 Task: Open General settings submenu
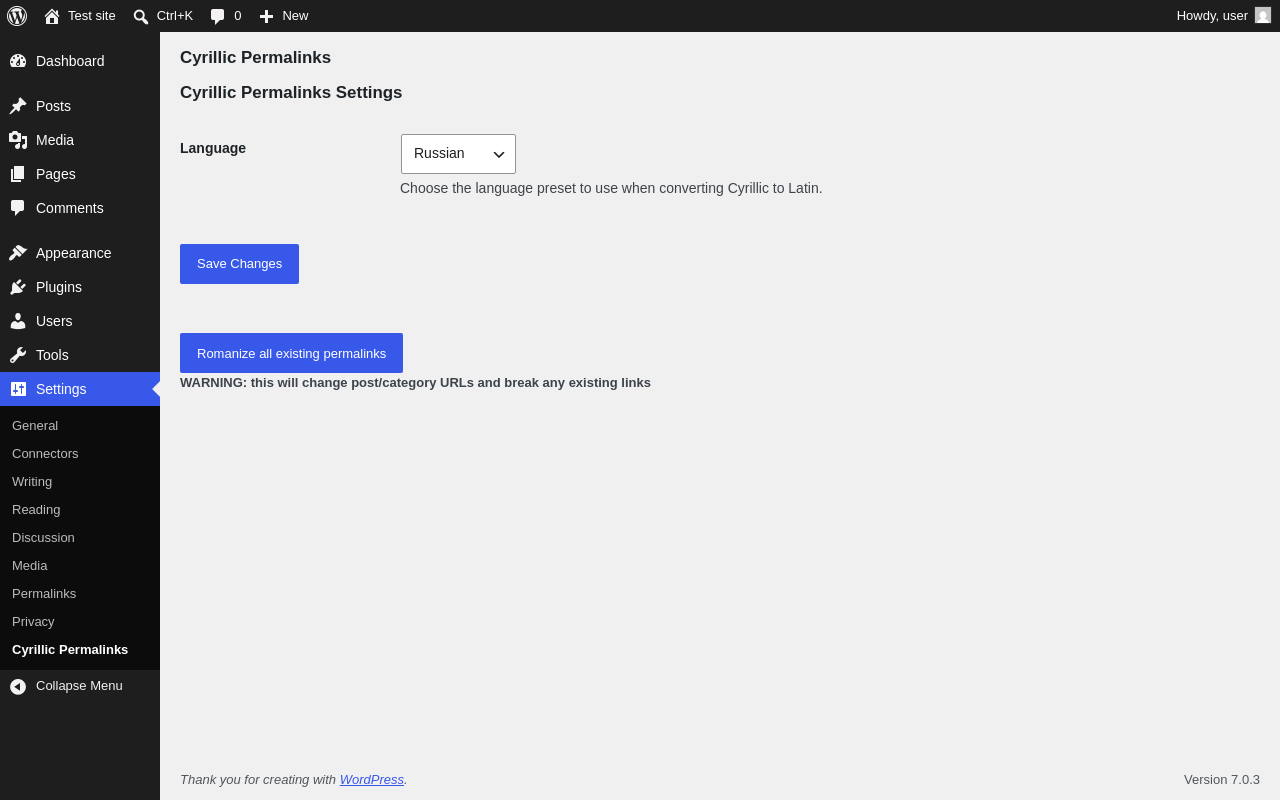click(35, 425)
